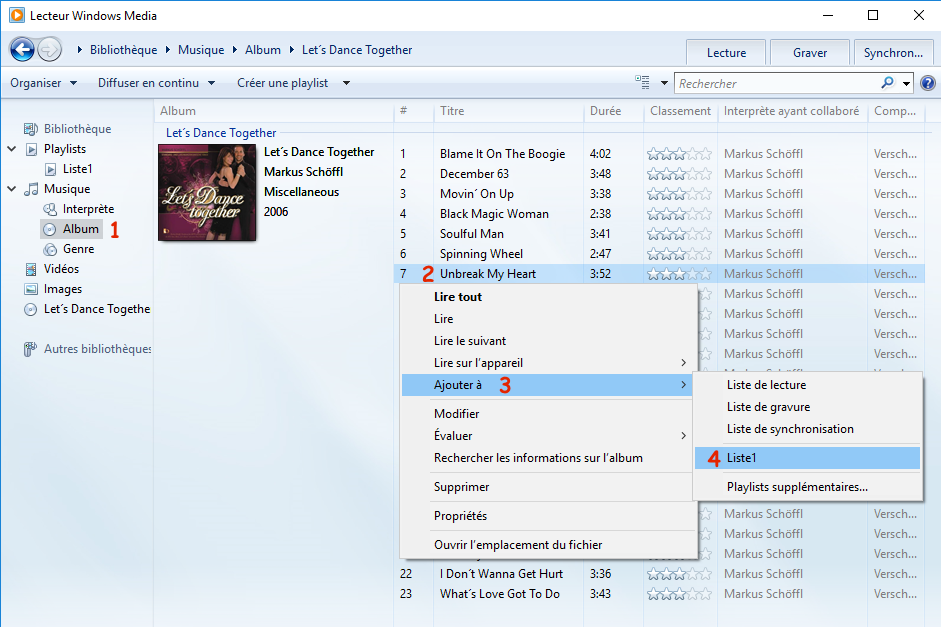Switch to the Synchron... tab
The height and width of the screenshot is (627, 941).
pos(893,53)
